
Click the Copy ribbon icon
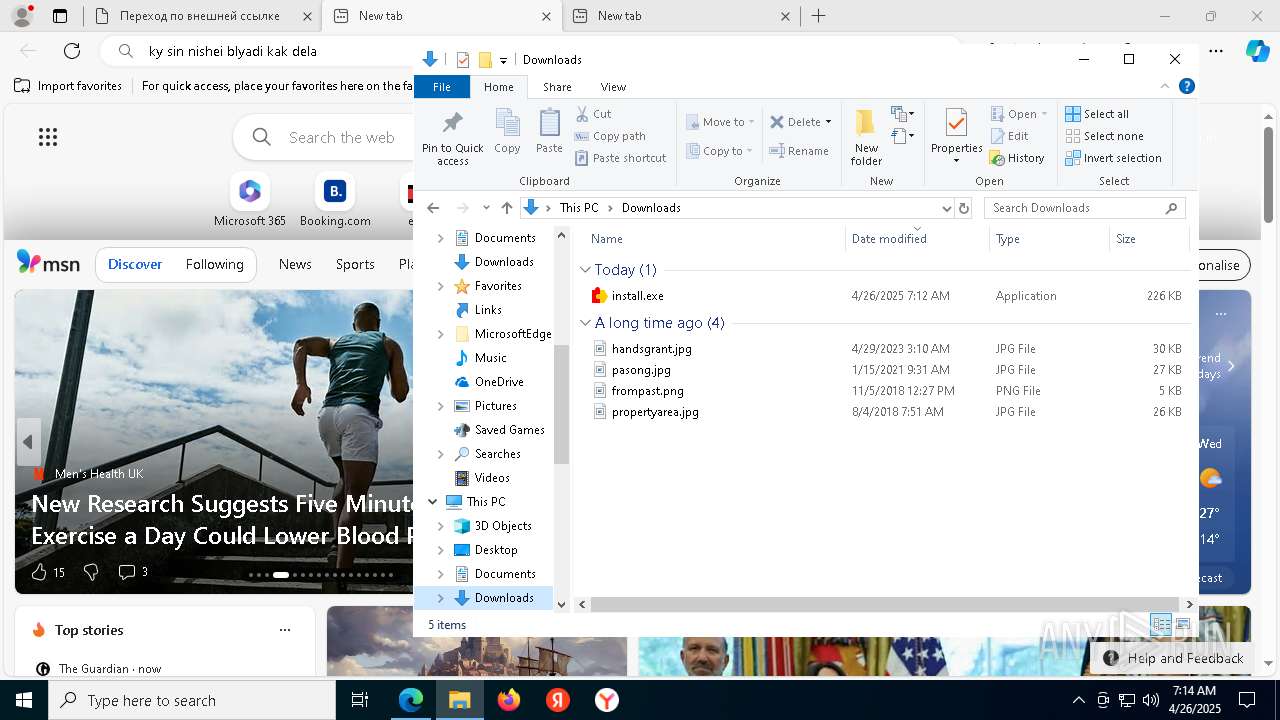click(x=507, y=132)
